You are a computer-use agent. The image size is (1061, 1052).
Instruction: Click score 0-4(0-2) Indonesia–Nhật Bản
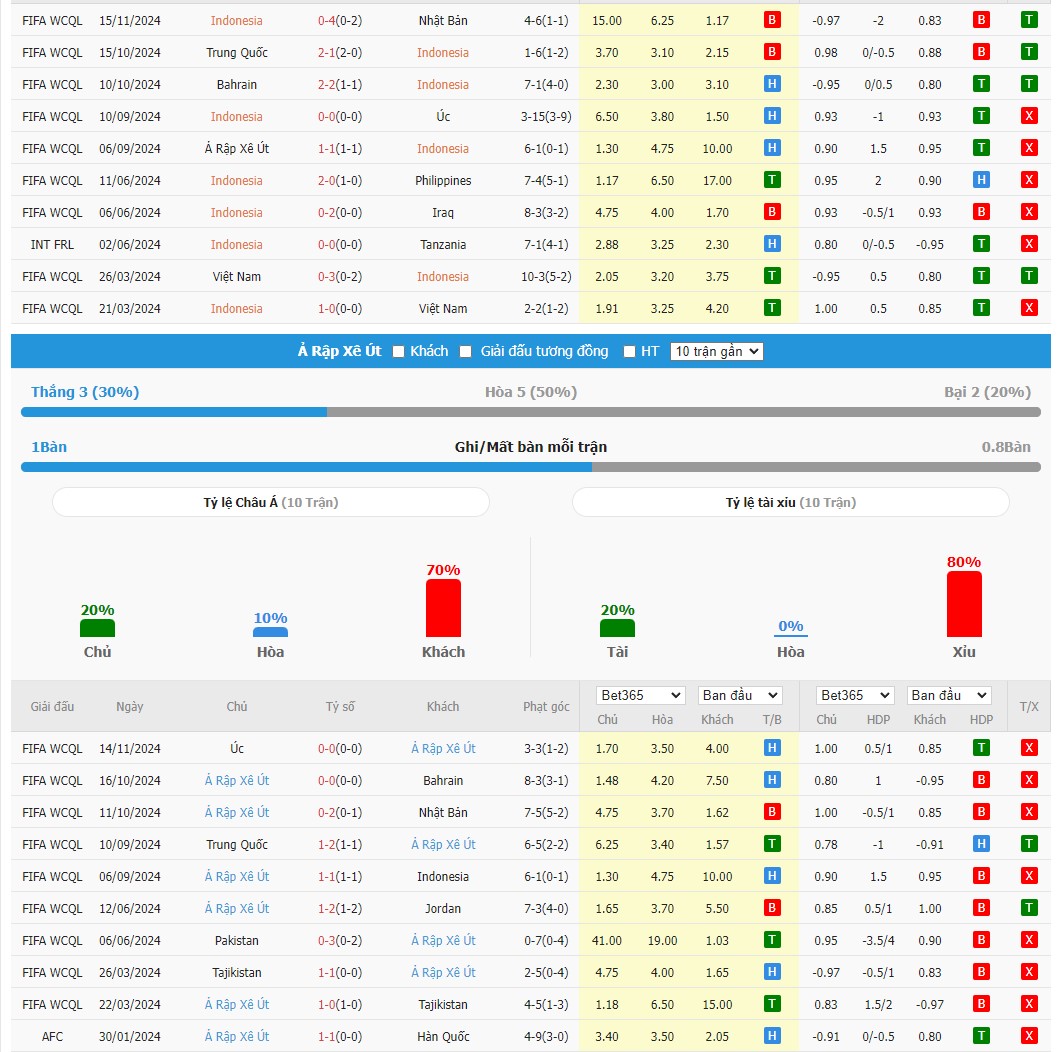340,21
